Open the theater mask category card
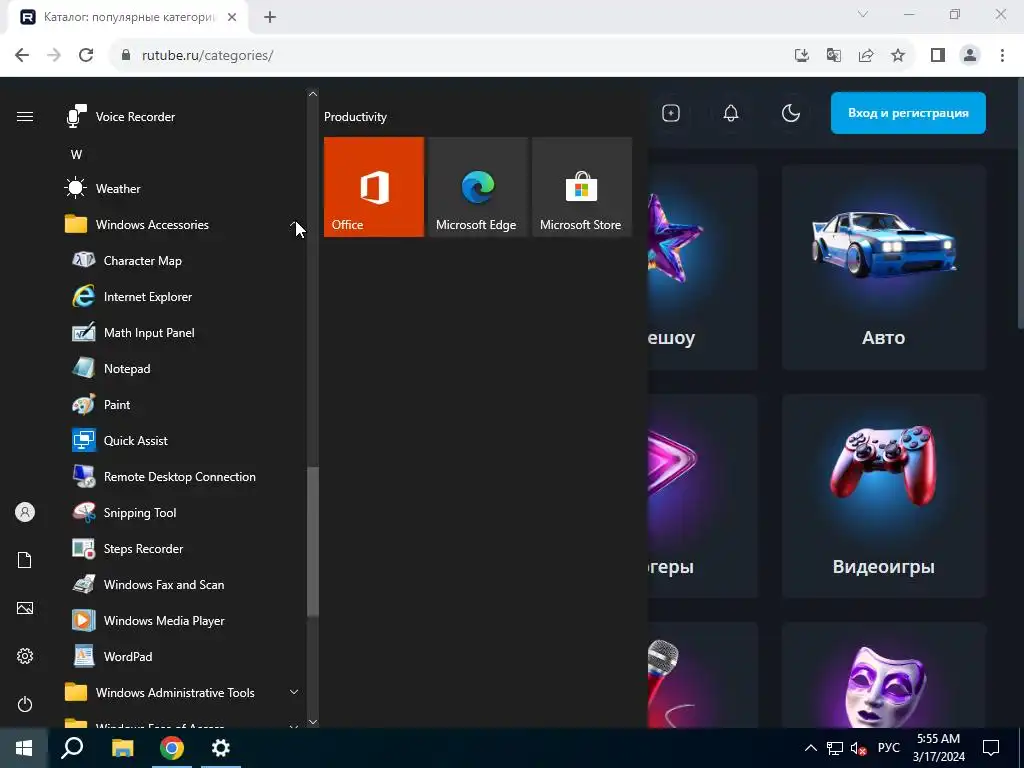 pos(884,675)
